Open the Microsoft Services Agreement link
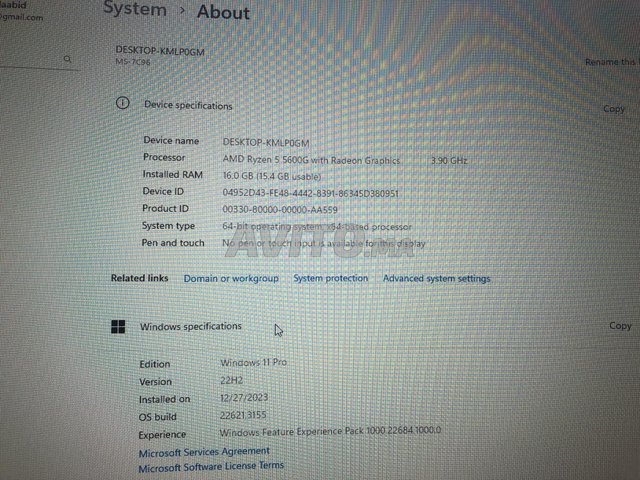Viewport: 640px width, 480px height. (x=203, y=452)
